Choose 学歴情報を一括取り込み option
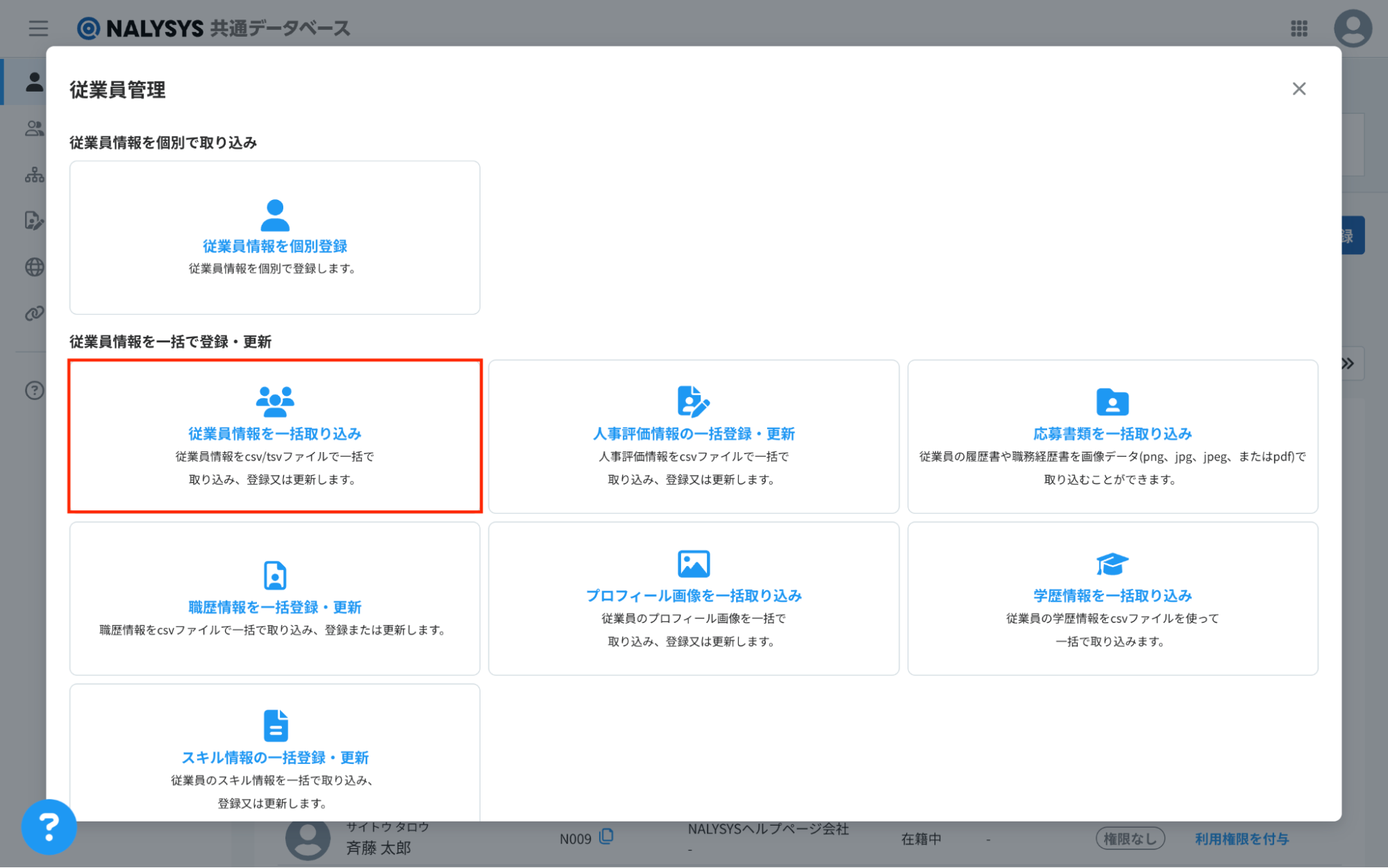Image resolution: width=1388 pixels, height=868 pixels. [x=1112, y=598]
